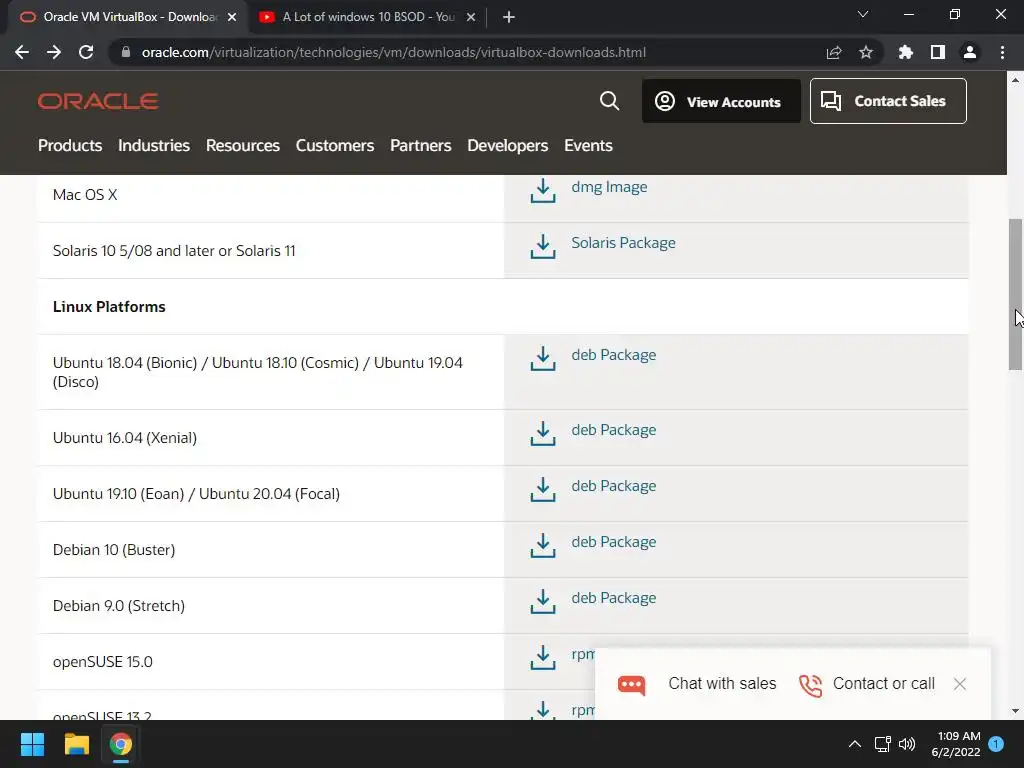The image size is (1024, 768).
Task: Bookmark this page with the star icon
Action: (x=866, y=52)
